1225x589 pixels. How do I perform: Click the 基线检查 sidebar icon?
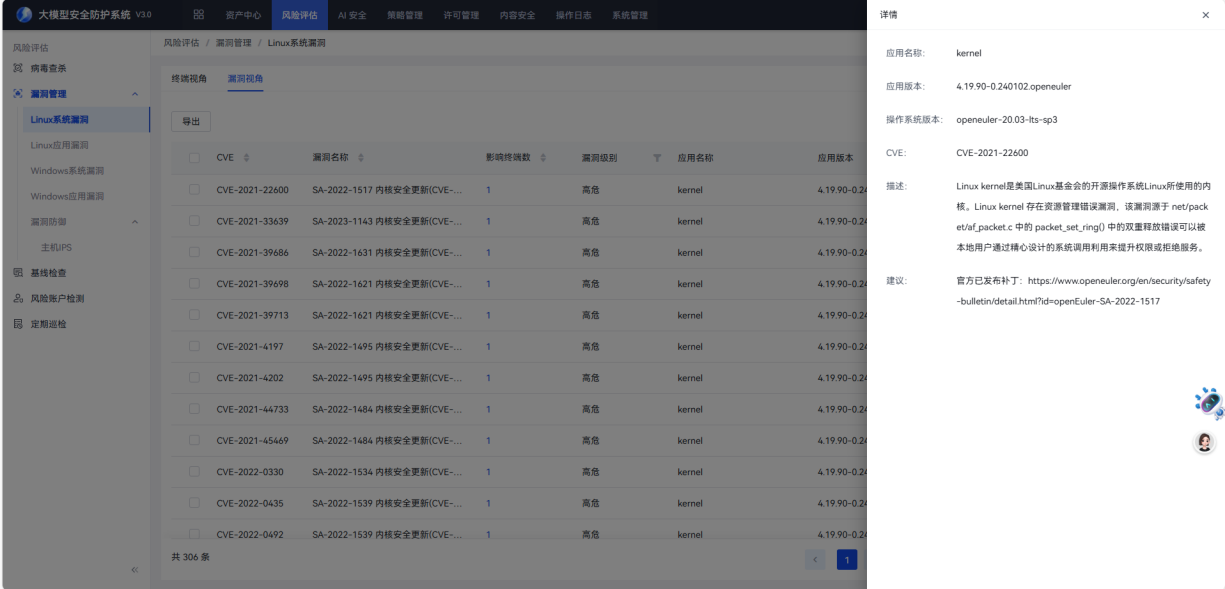pos(17,273)
